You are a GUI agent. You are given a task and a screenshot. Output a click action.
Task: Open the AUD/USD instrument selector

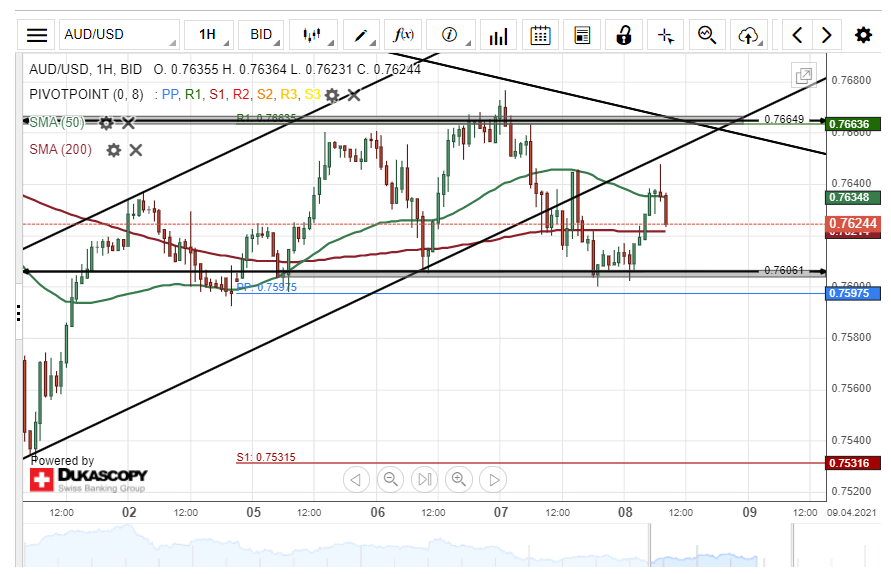point(119,35)
